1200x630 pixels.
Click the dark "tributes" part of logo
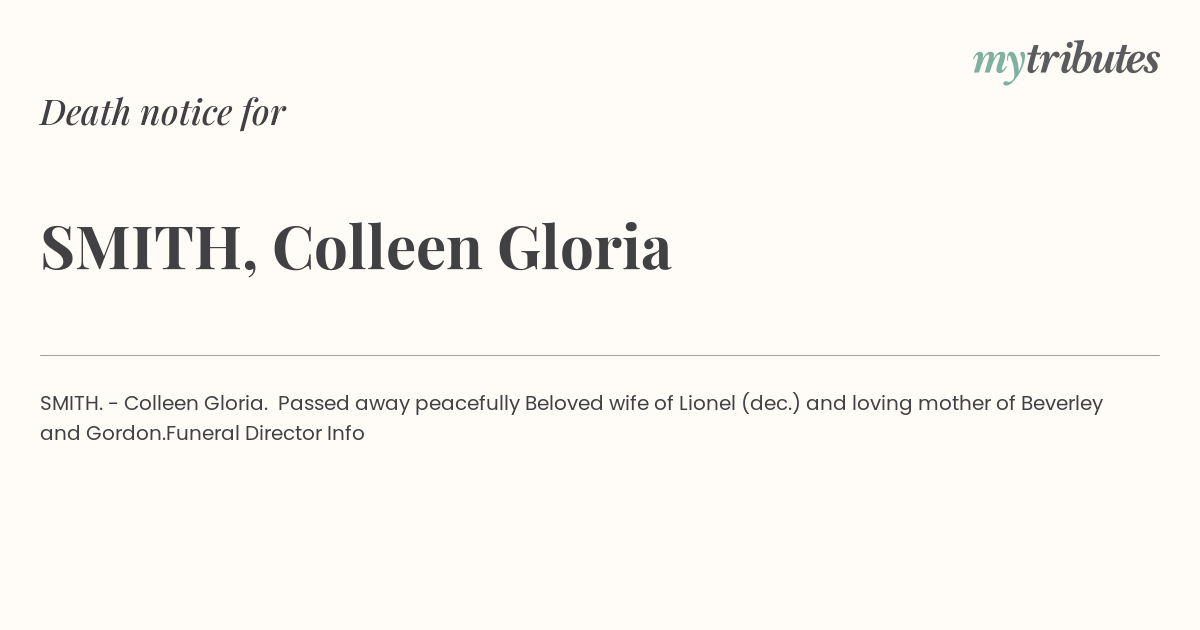(x=1093, y=58)
